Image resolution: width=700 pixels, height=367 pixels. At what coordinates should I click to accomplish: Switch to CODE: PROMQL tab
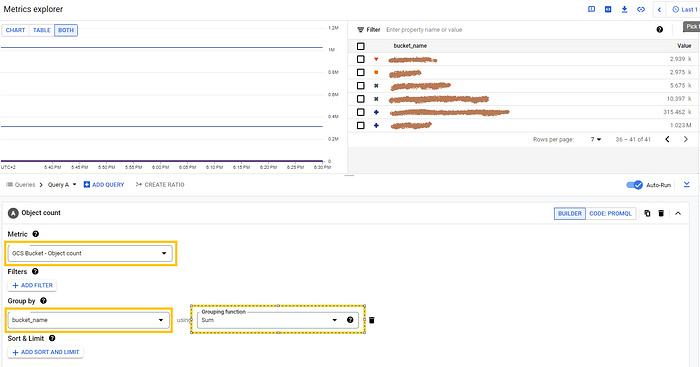click(610, 213)
